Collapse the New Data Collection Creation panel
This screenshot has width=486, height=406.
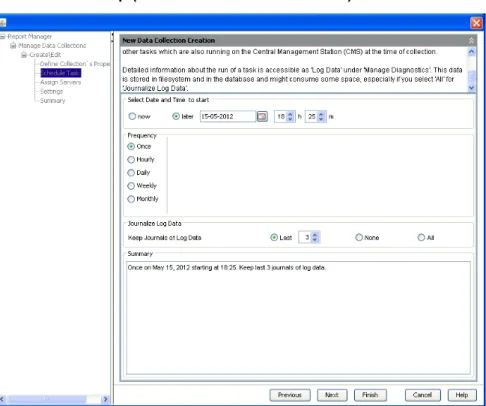point(471,41)
